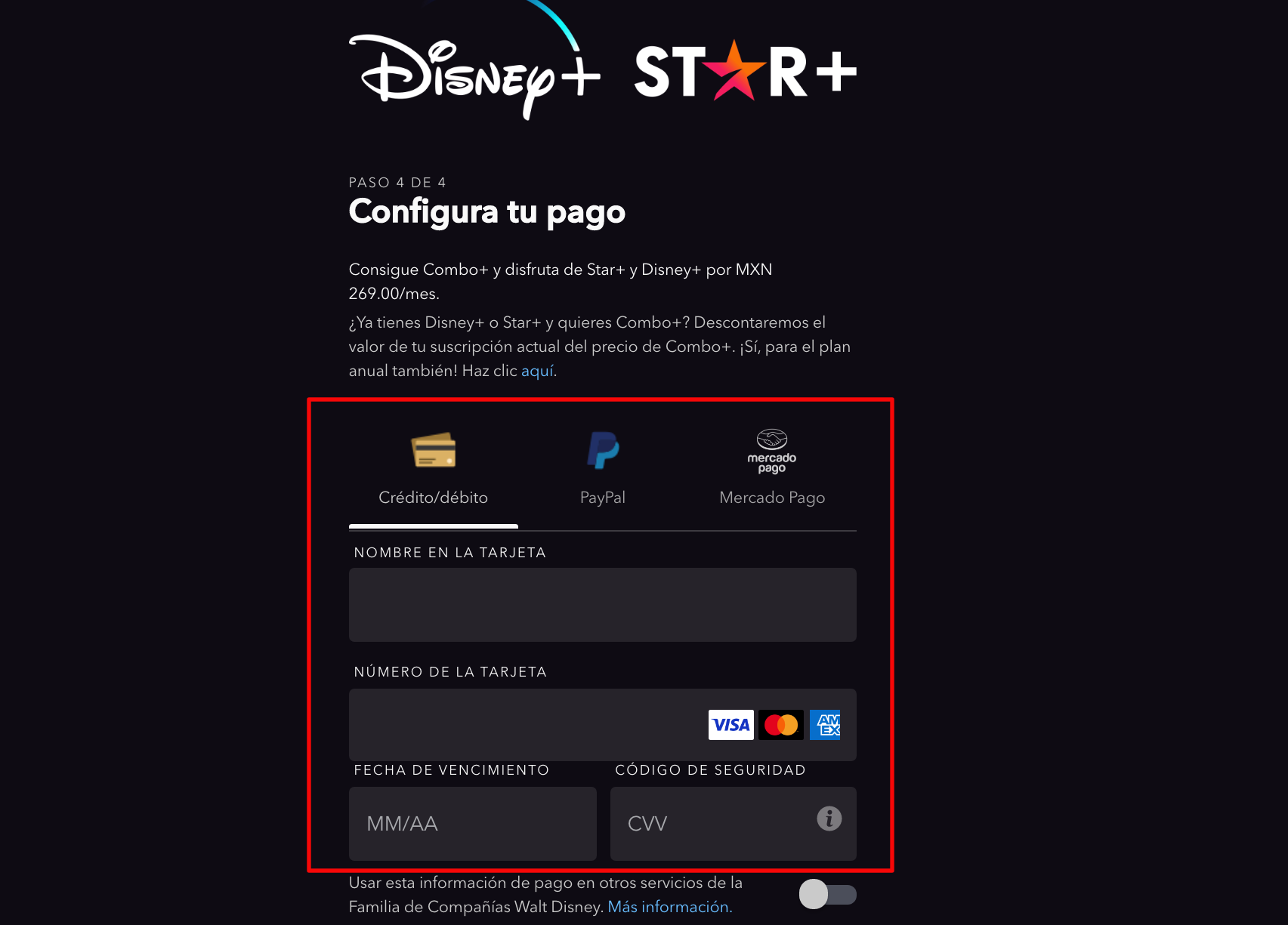The image size is (1288, 925).
Task: Enable sharing payment info with Walt Disney companies
Action: coord(827,895)
